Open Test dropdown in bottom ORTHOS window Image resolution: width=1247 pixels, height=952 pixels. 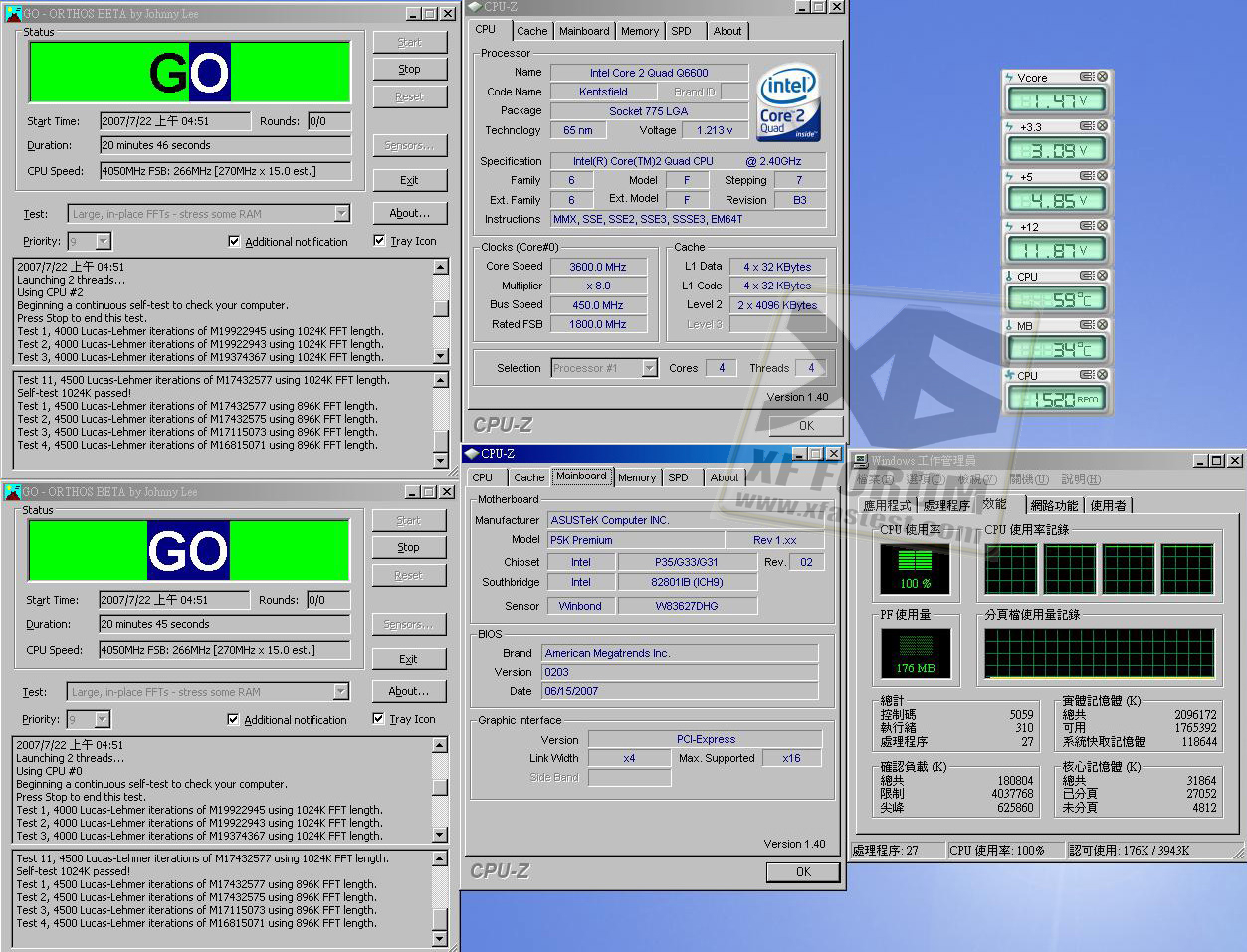tap(340, 691)
